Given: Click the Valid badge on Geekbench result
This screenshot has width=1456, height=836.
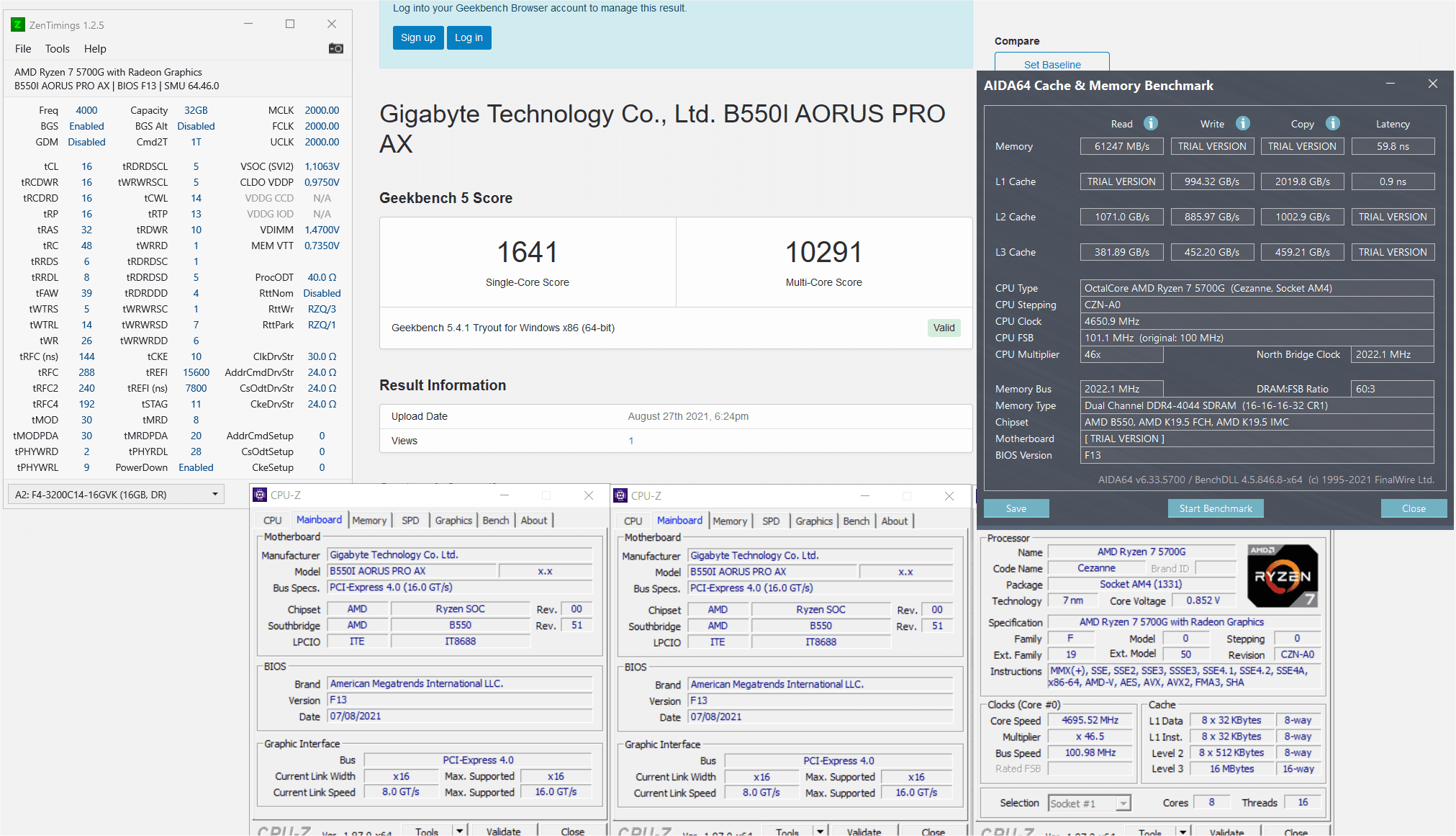Looking at the screenshot, I should [x=944, y=328].
